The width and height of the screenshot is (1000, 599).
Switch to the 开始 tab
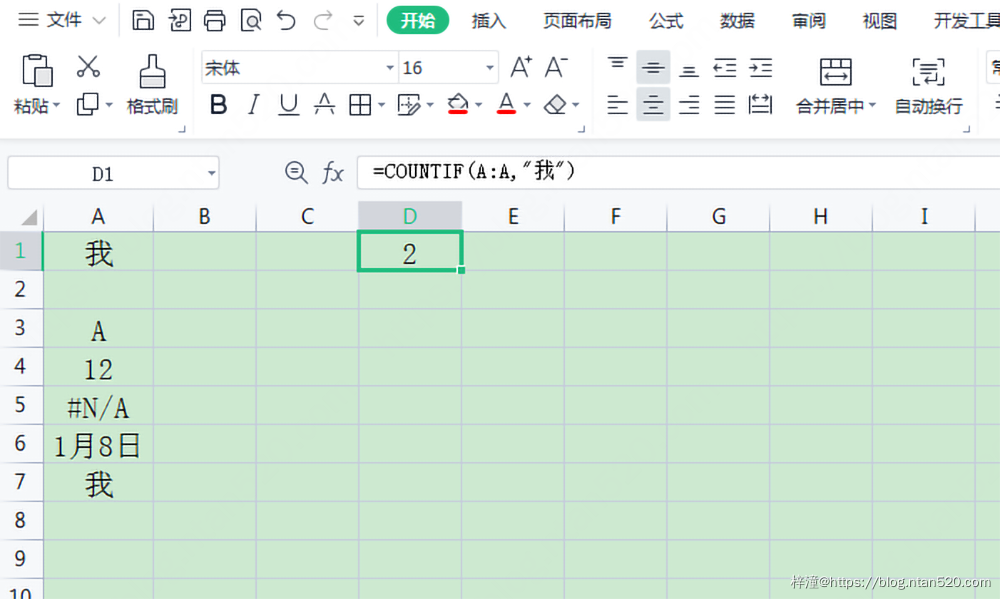(418, 20)
